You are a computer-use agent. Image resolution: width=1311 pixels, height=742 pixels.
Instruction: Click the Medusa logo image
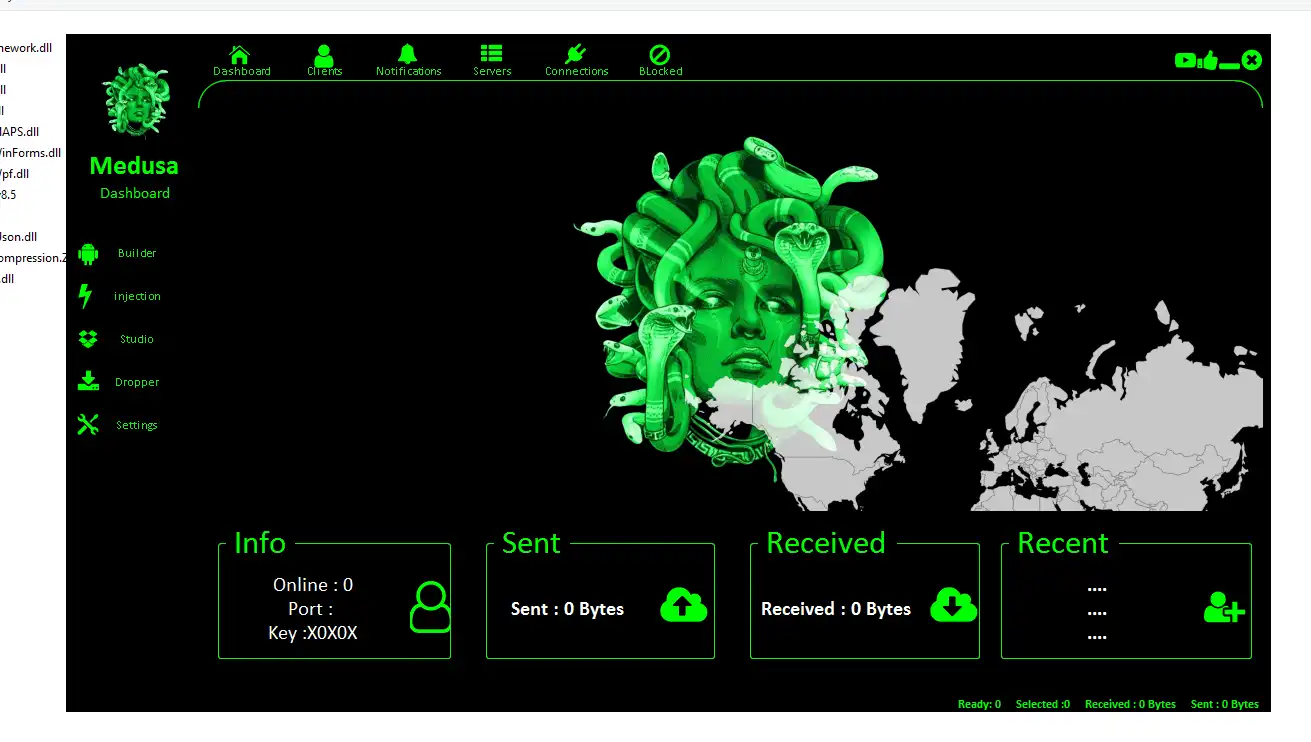coord(134,100)
